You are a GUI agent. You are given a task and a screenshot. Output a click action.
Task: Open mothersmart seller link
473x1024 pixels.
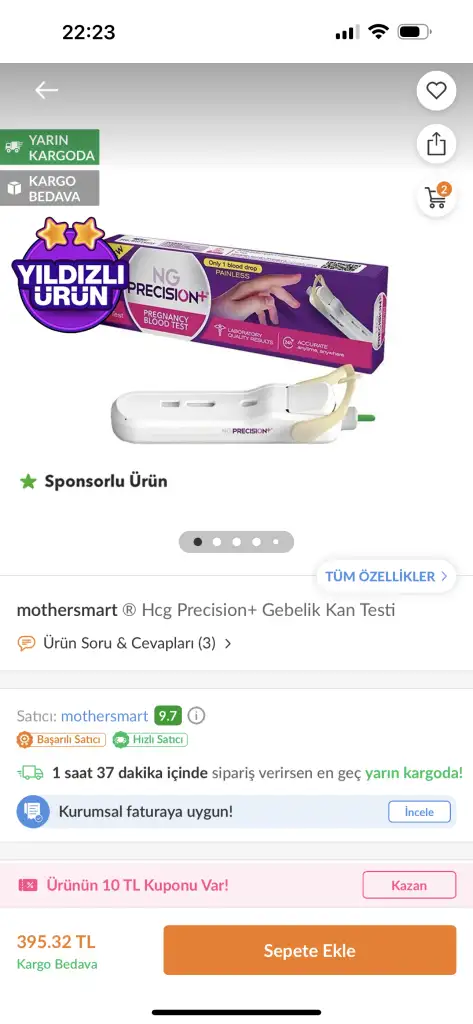tap(105, 716)
